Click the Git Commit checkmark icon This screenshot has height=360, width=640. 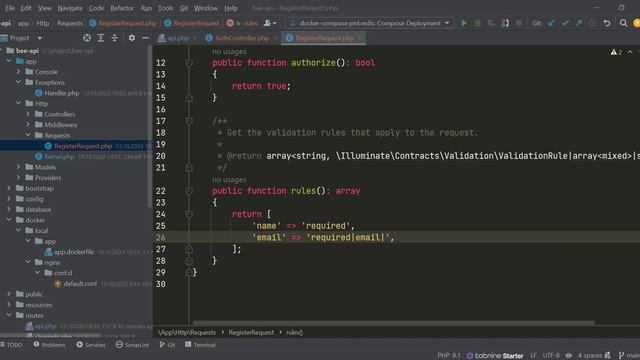[x=565, y=23]
